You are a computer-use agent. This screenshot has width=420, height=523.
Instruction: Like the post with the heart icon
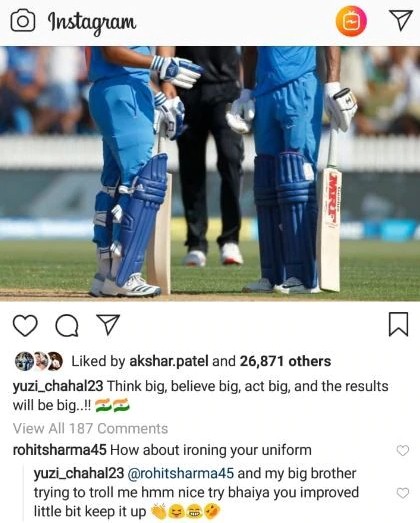point(25,326)
